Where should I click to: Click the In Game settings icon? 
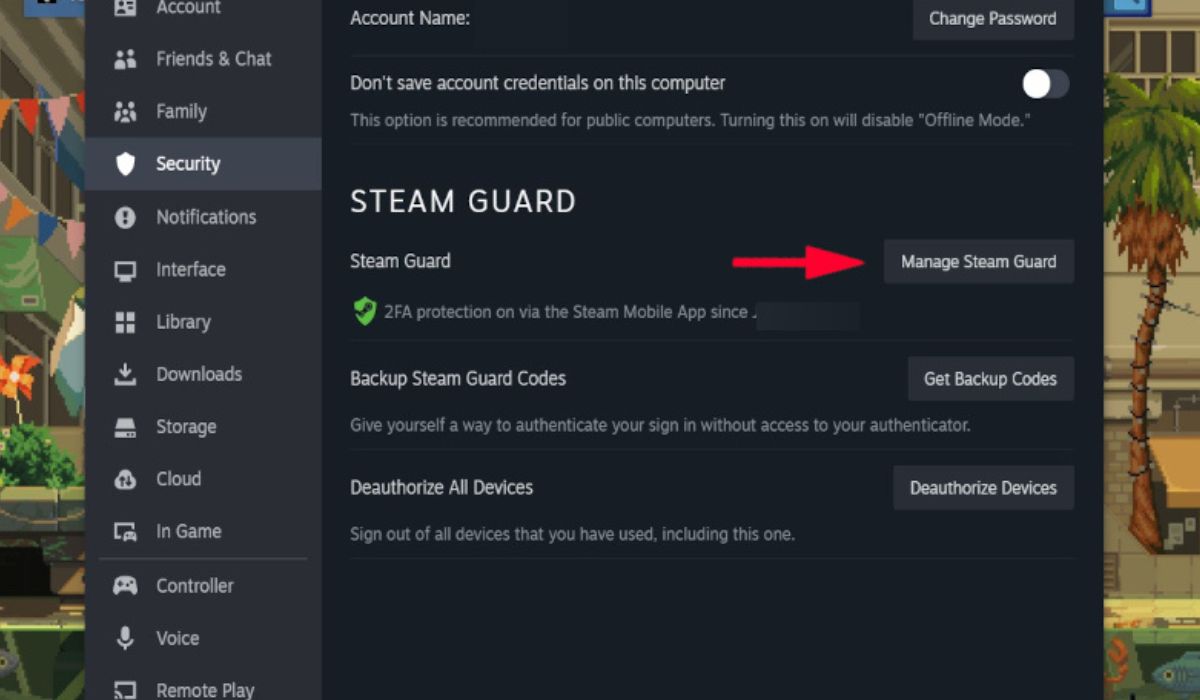click(x=126, y=531)
